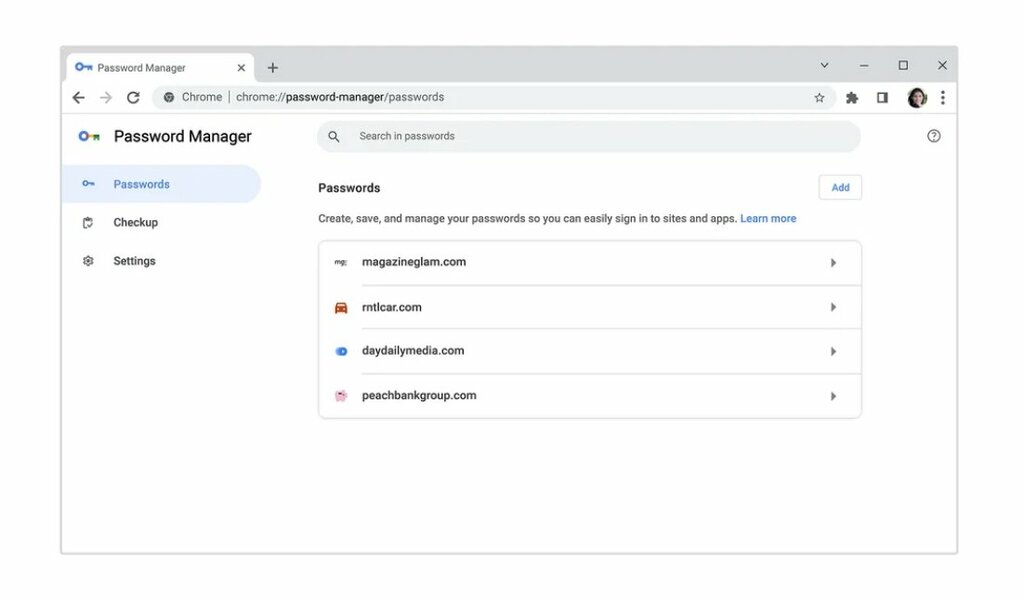
Task: Reload the Password Manager page
Action: (x=133, y=97)
